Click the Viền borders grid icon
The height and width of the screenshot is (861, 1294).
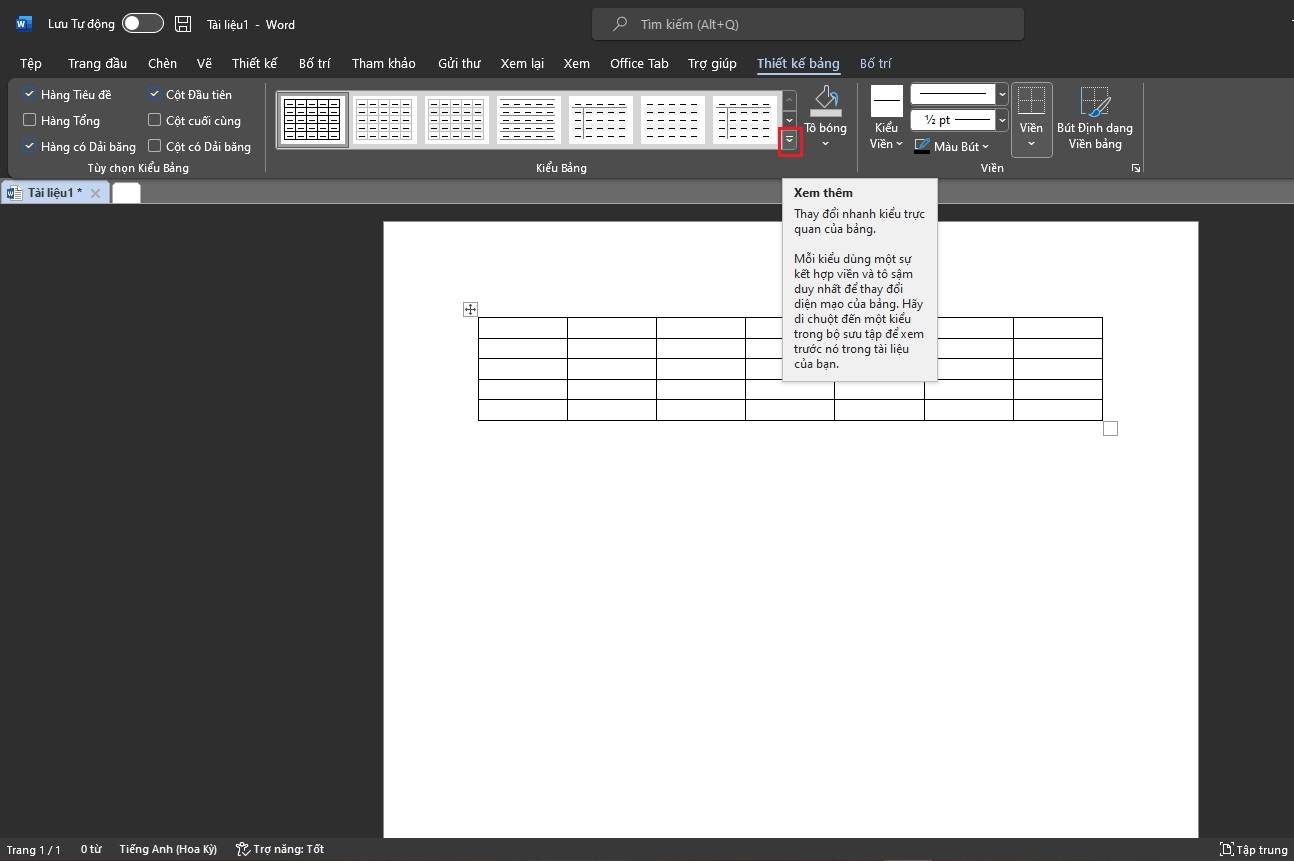click(x=1031, y=102)
